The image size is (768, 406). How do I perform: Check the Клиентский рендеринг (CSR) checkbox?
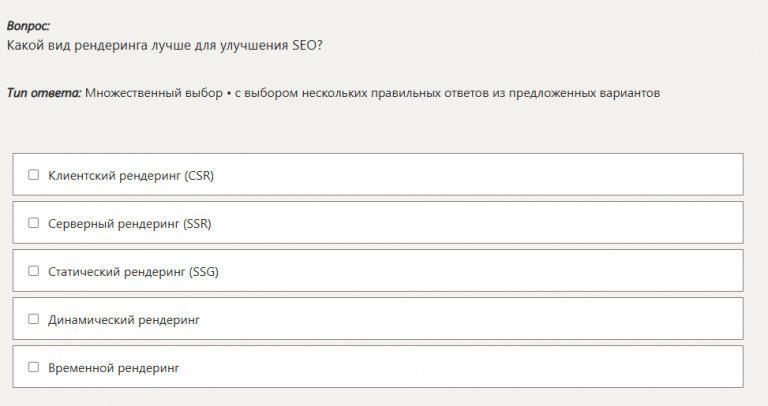(x=33, y=175)
